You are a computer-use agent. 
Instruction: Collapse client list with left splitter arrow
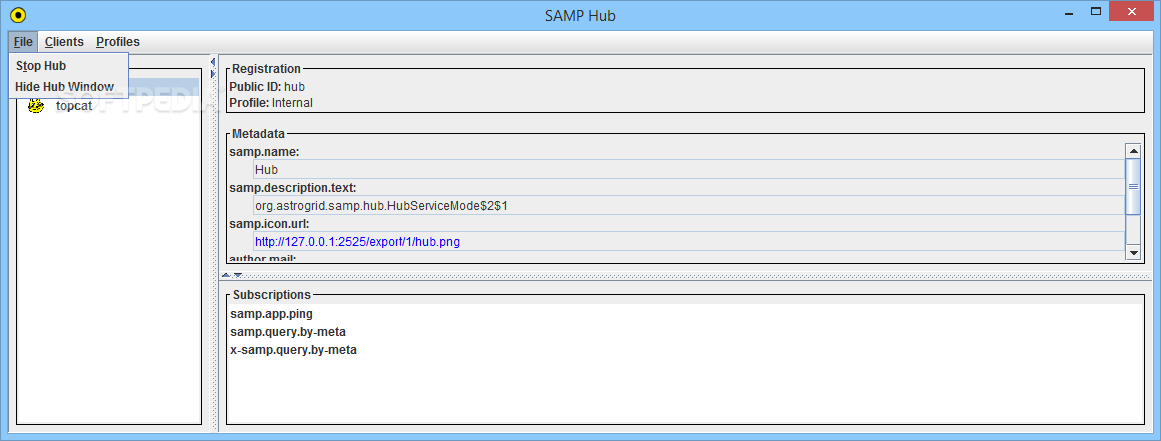pyautogui.click(x=213, y=61)
